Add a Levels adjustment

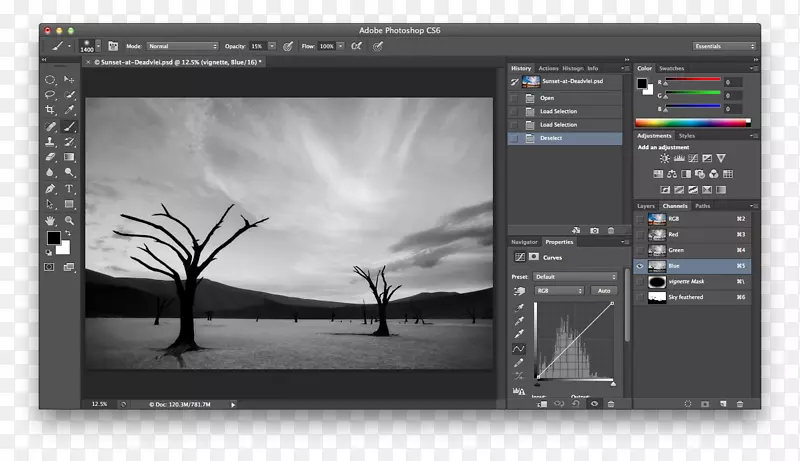(679, 158)
